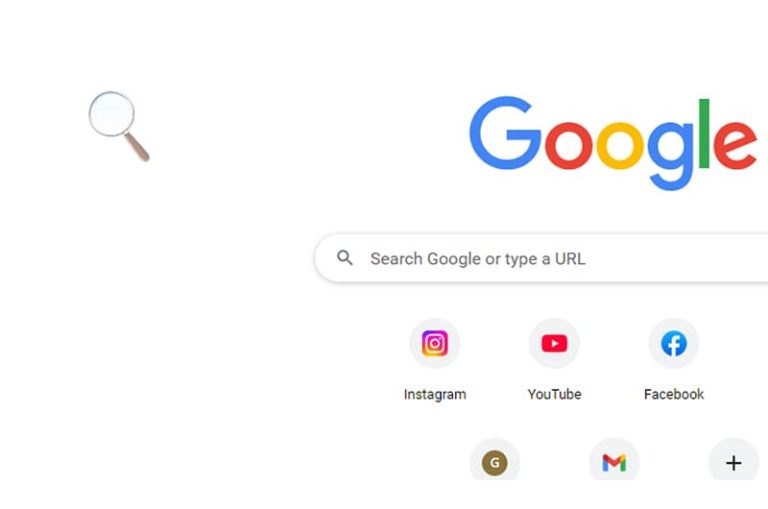Click the red letter e in logo

click(x=736, y=145)
